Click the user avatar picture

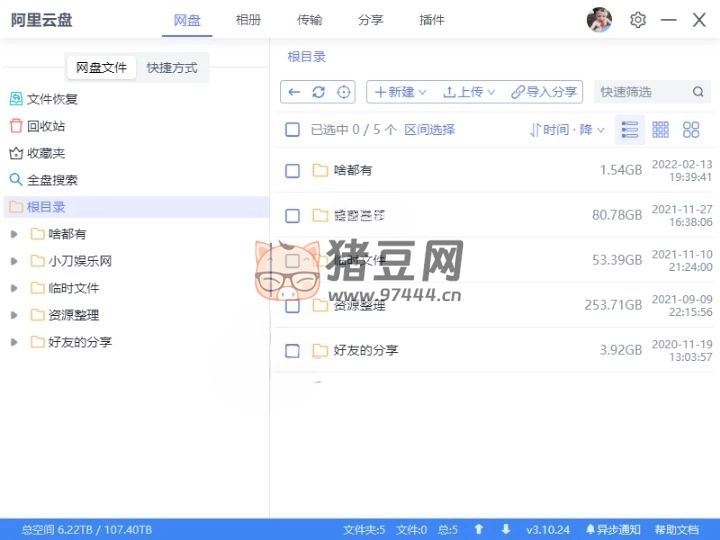point(599,20)
